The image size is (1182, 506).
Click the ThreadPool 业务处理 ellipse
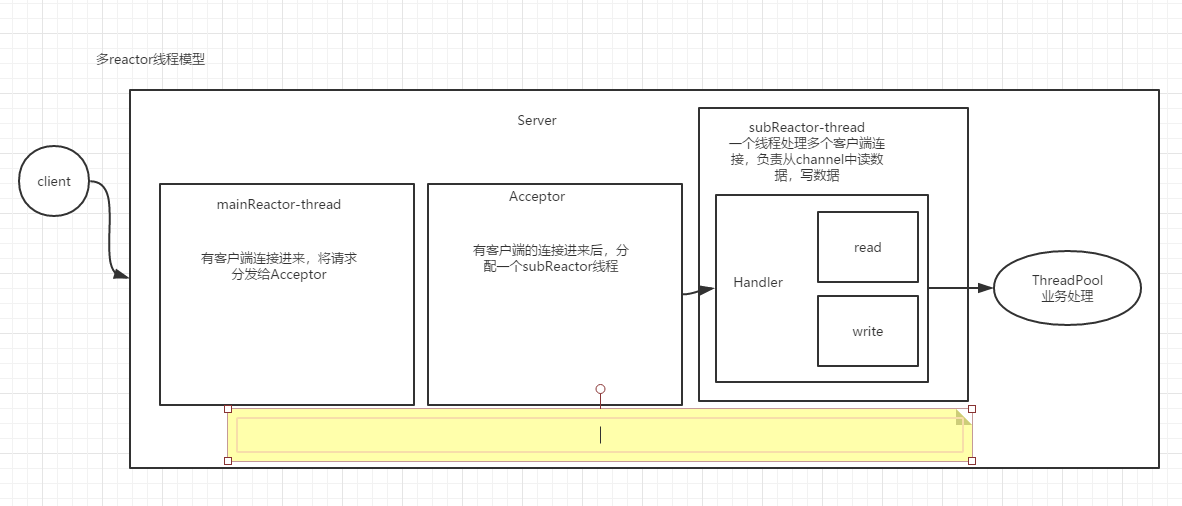pyautogui.click(x=1067, y=288)
